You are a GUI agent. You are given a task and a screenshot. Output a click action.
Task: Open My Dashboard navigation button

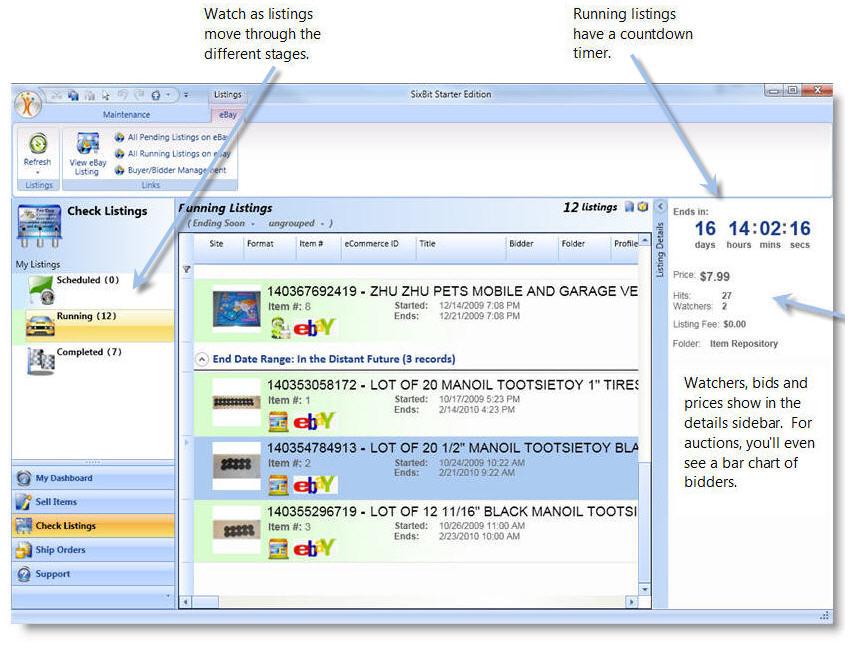point(93,478)
